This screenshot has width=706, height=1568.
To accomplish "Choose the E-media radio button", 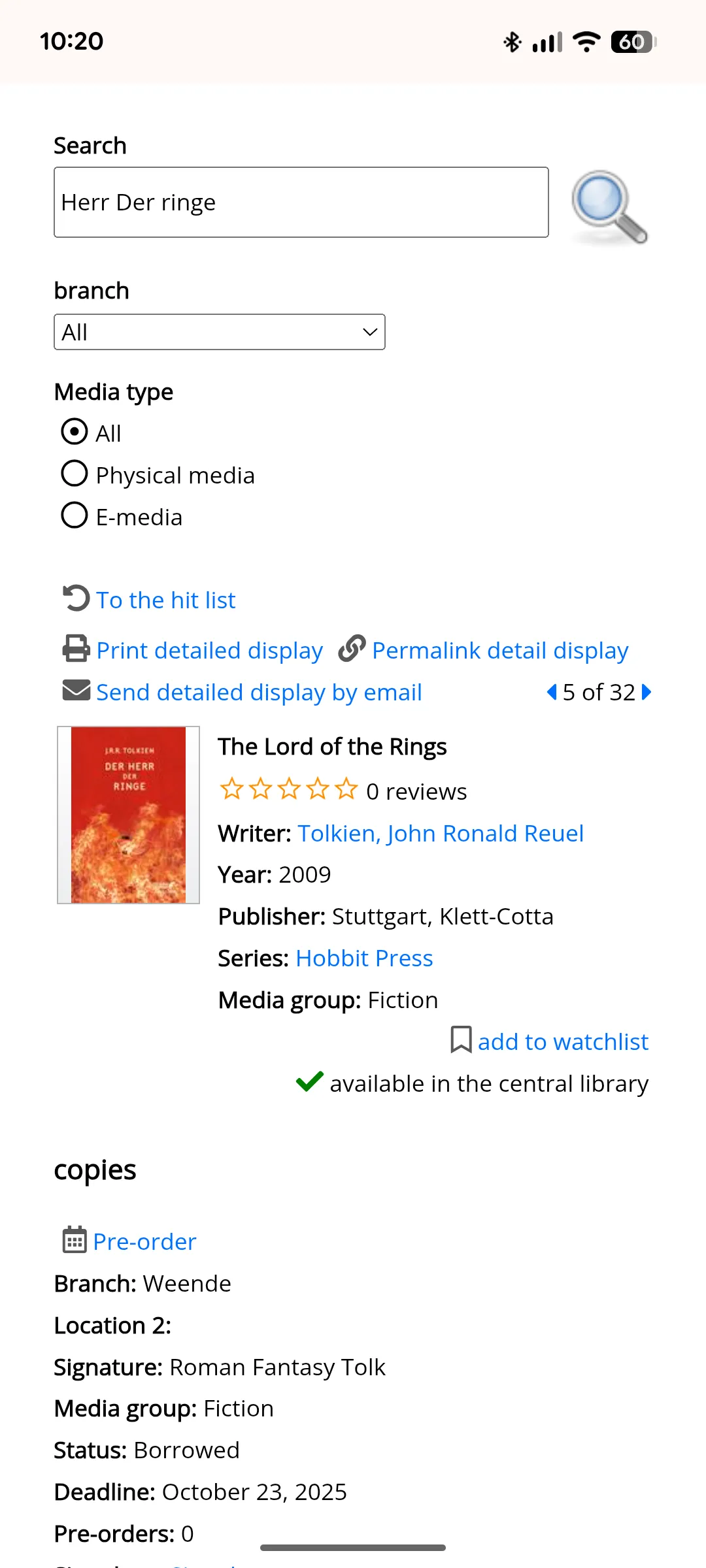I will pyautogui.click(x=75, y=515).
